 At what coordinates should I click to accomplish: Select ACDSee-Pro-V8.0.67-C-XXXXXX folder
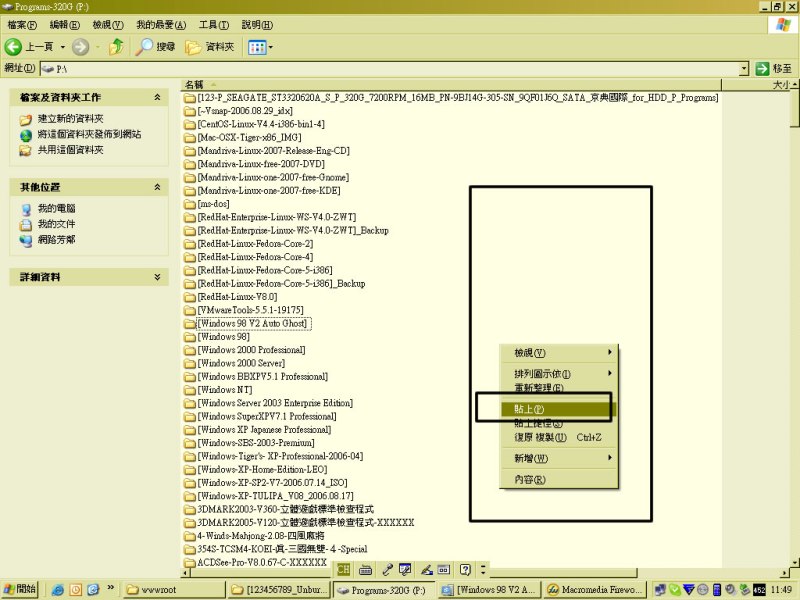pyautogui.click(x=262, y=562)
